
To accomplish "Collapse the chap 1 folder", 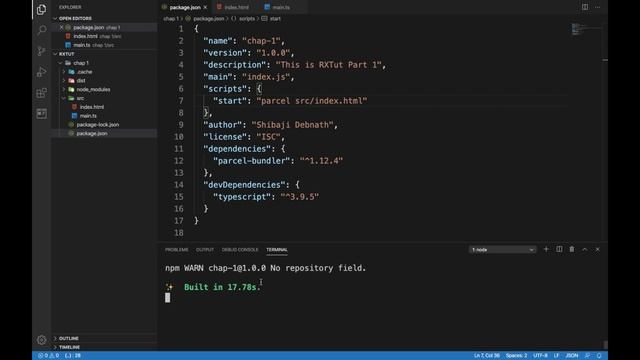I will tap(81, 63).
